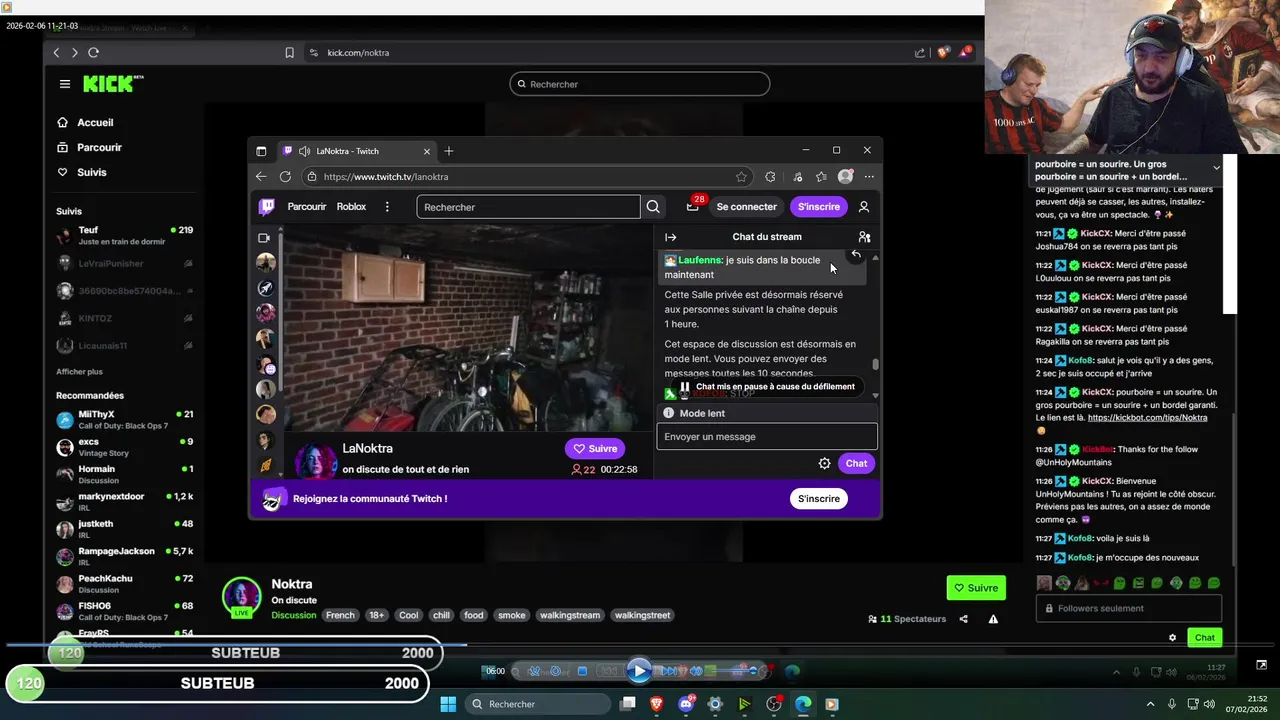Open Twitch Parcourir
This screenshot has height=720, width=1280.
coord(307,207)
